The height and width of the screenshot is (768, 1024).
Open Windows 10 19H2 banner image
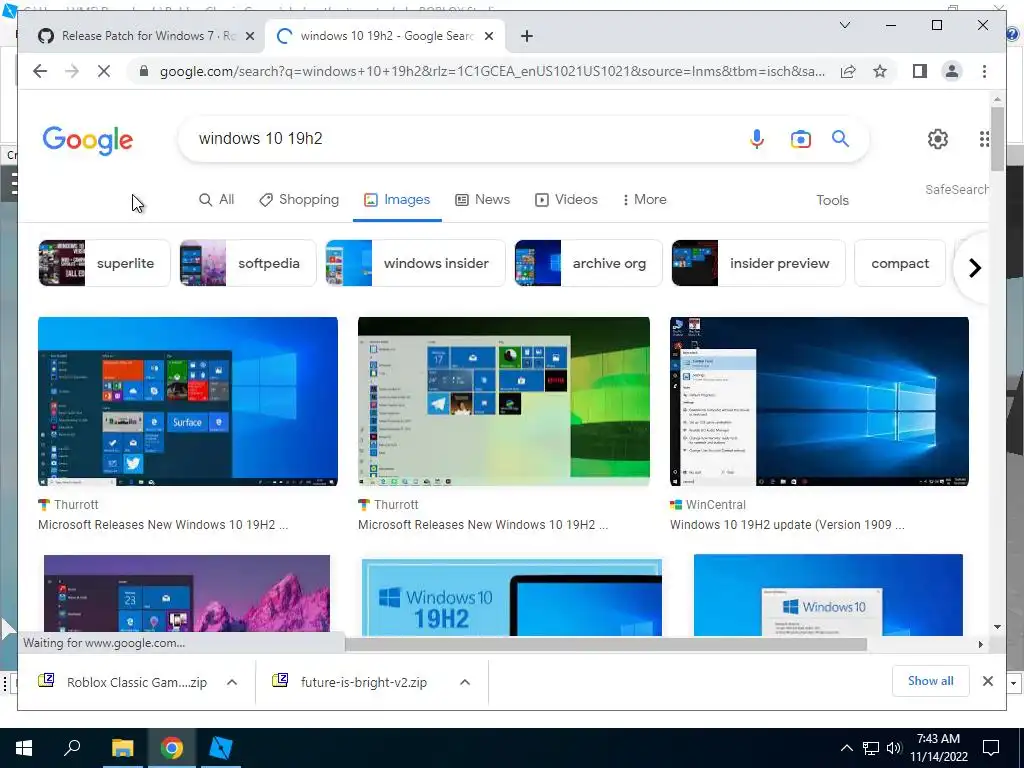(511, 597)
